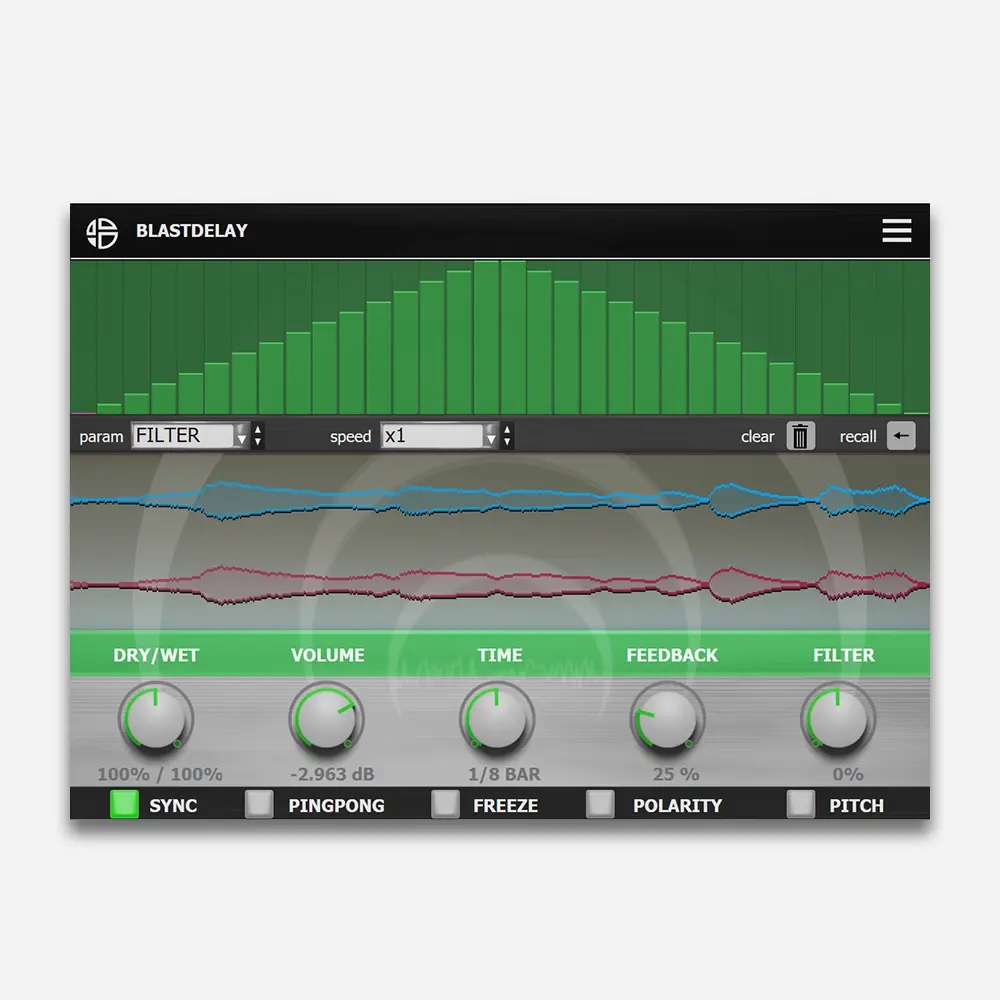This screenshot has height=1000, width=1000.
Task: Click the TIME section label
Action: [x=498, y=655]
